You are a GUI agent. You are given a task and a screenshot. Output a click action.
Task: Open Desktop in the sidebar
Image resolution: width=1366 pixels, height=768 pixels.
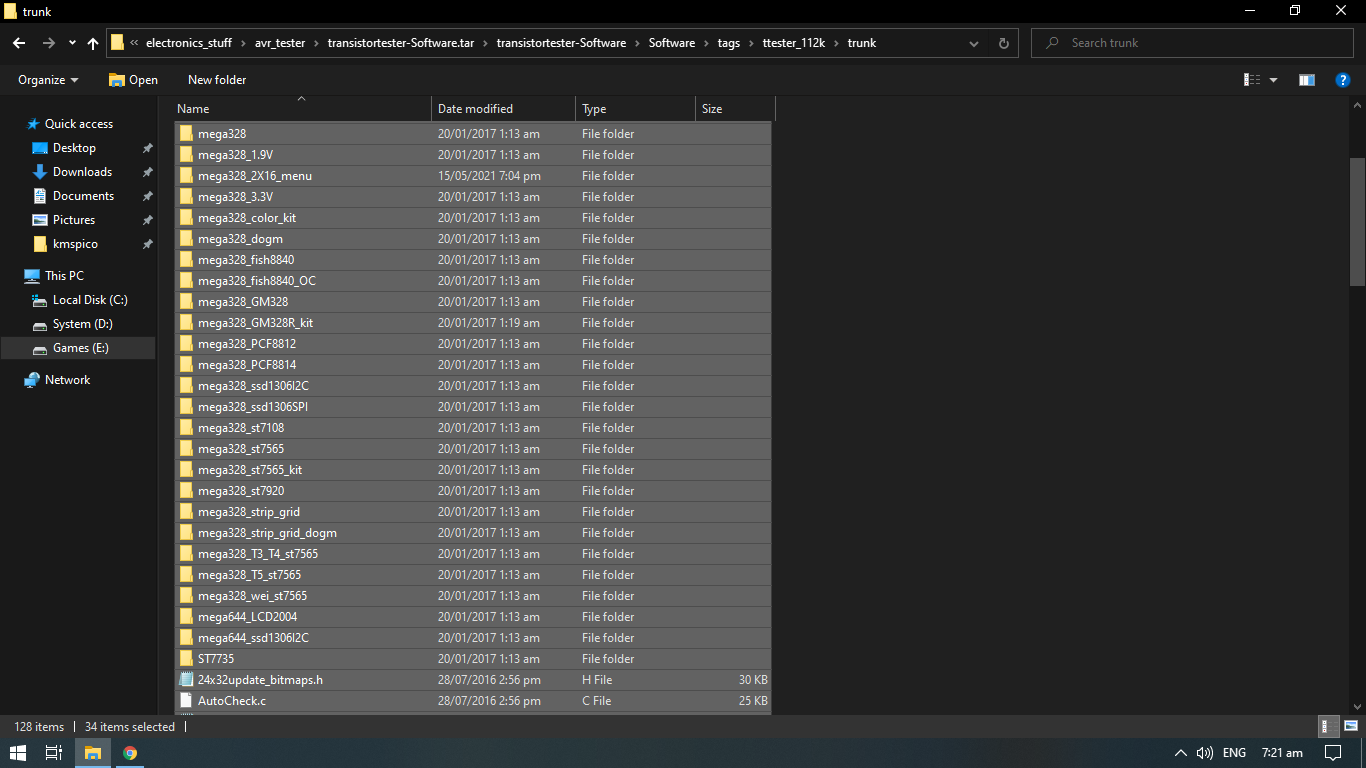coord(74,148)
